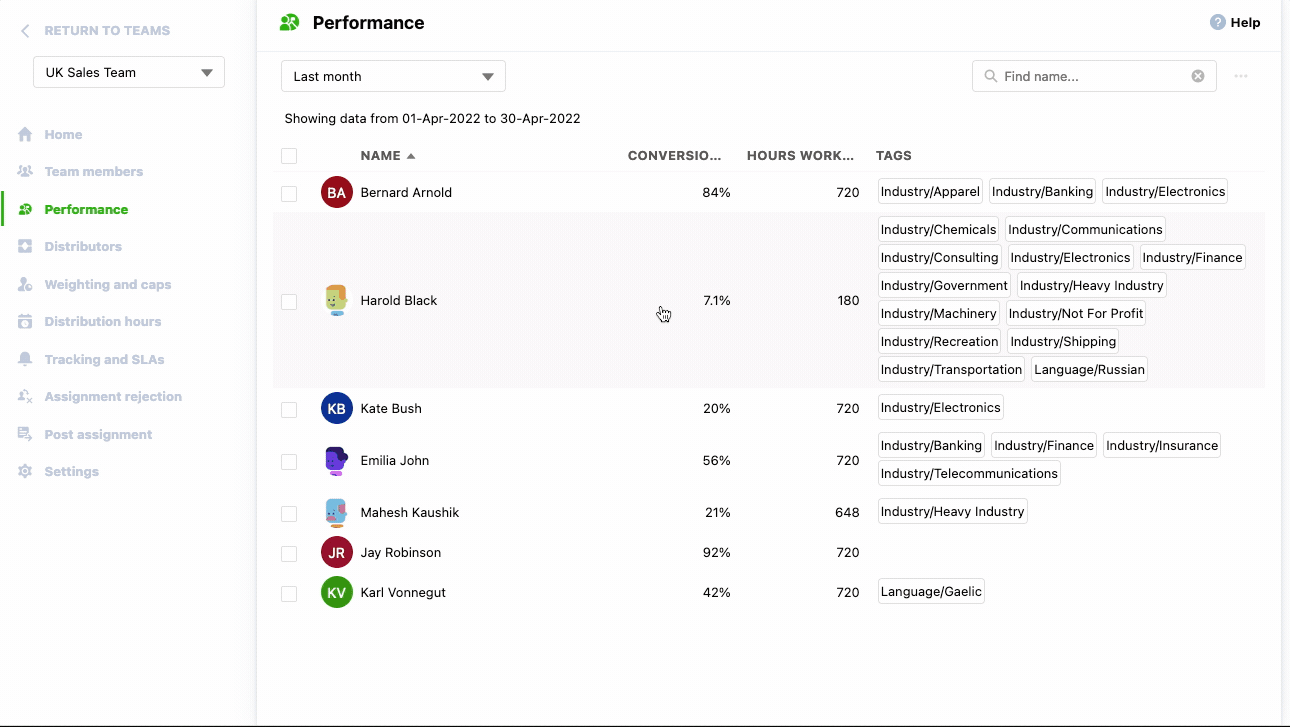Click the Industry/Not For Profit tag
1290x727 pixels.
click(1076, 314)
